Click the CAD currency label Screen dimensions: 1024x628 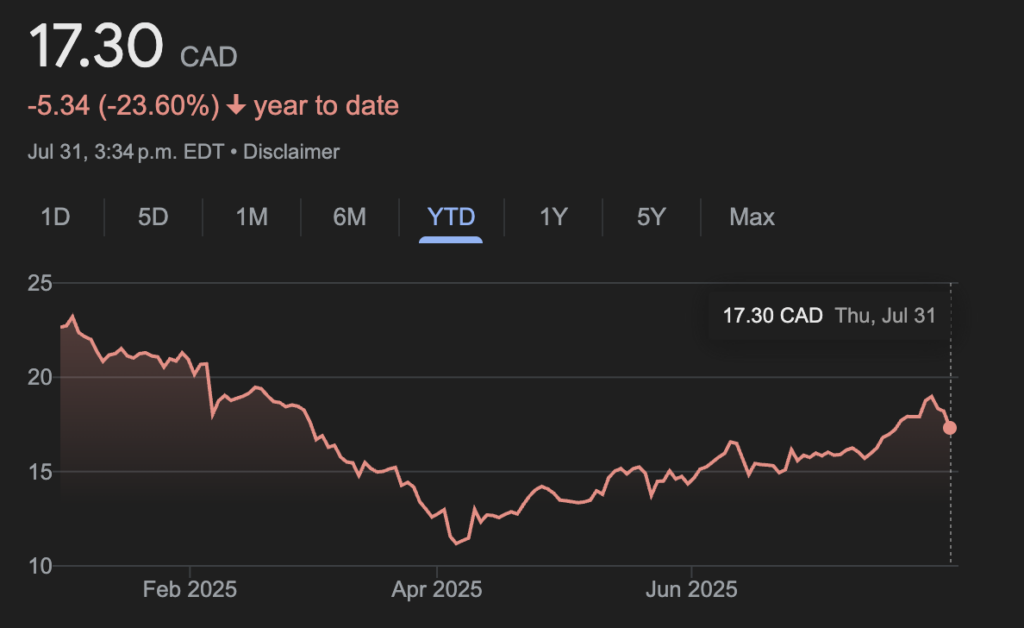[208, 57]
